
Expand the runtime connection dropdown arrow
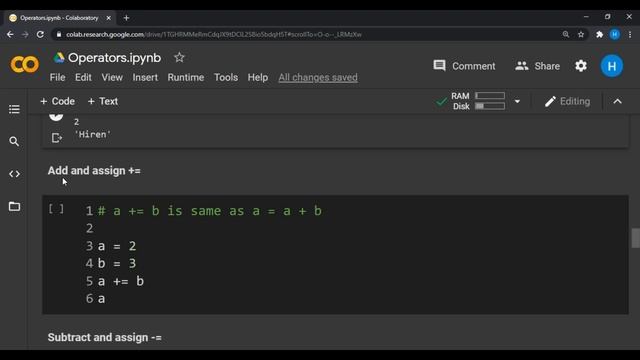[517, 101]
